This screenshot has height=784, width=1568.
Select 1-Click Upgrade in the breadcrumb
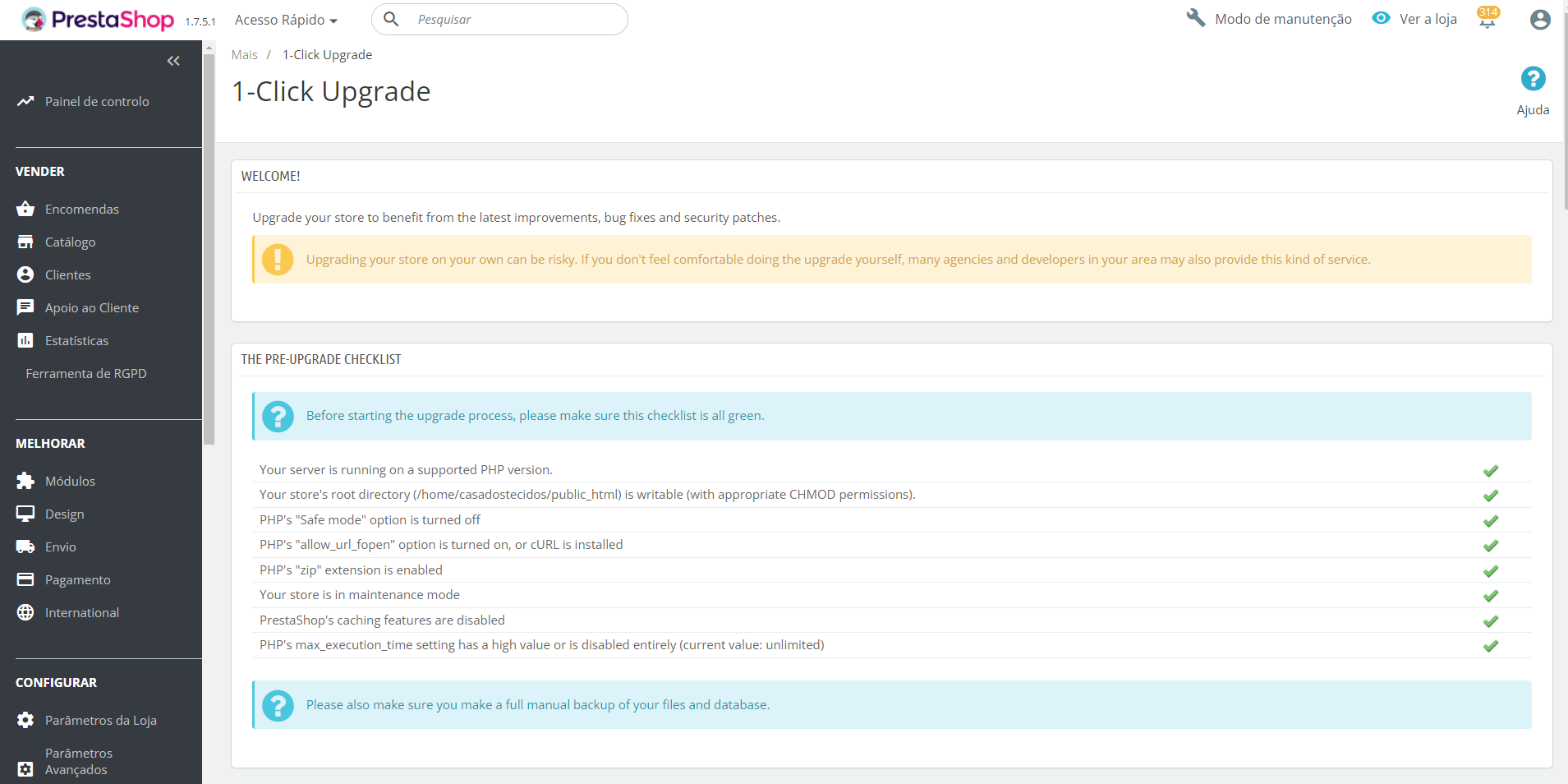(327, 54)
